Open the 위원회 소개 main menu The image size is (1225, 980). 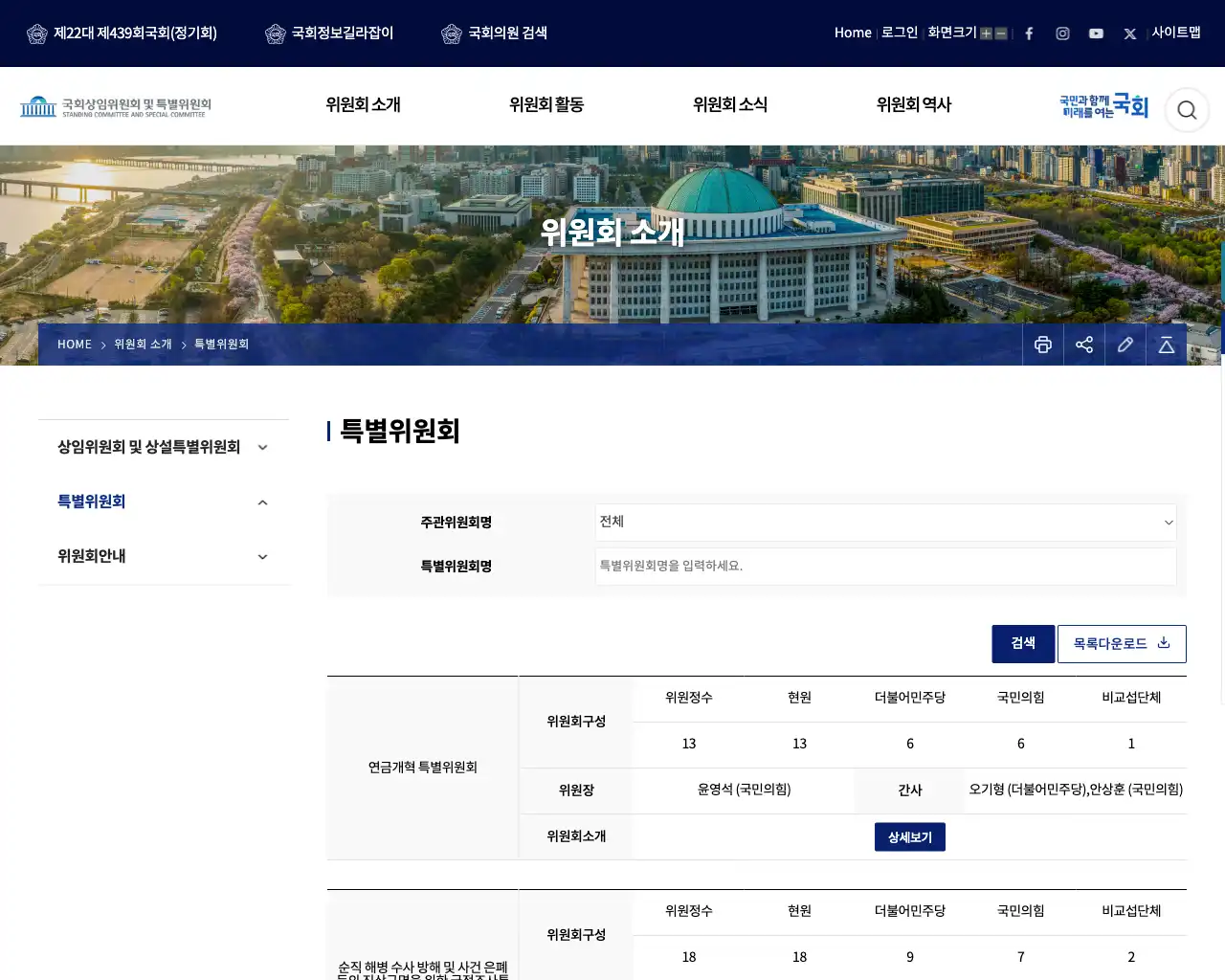click(x=363, y=105)
